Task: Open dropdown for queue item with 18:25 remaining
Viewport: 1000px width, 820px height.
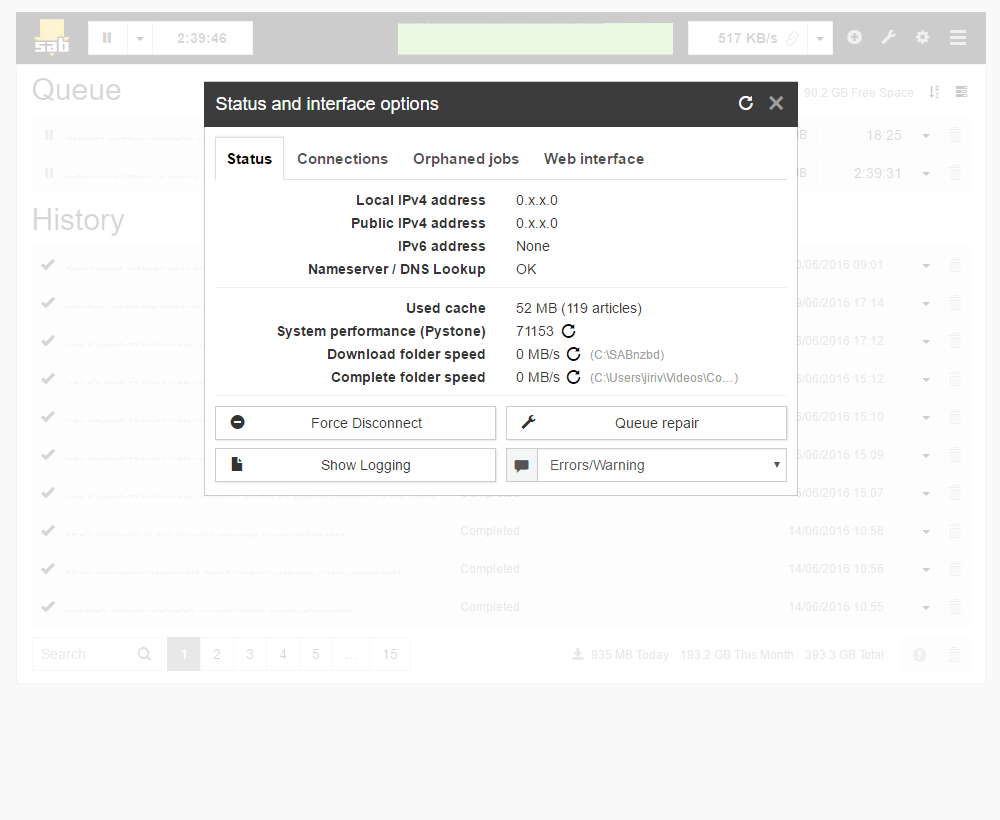Action: coord(926,136)
